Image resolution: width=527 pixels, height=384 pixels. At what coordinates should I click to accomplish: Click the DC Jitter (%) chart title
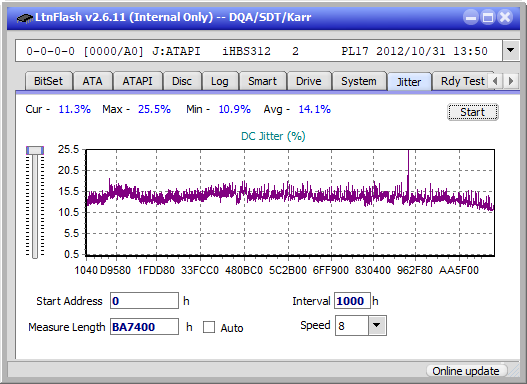coord(273,136)
